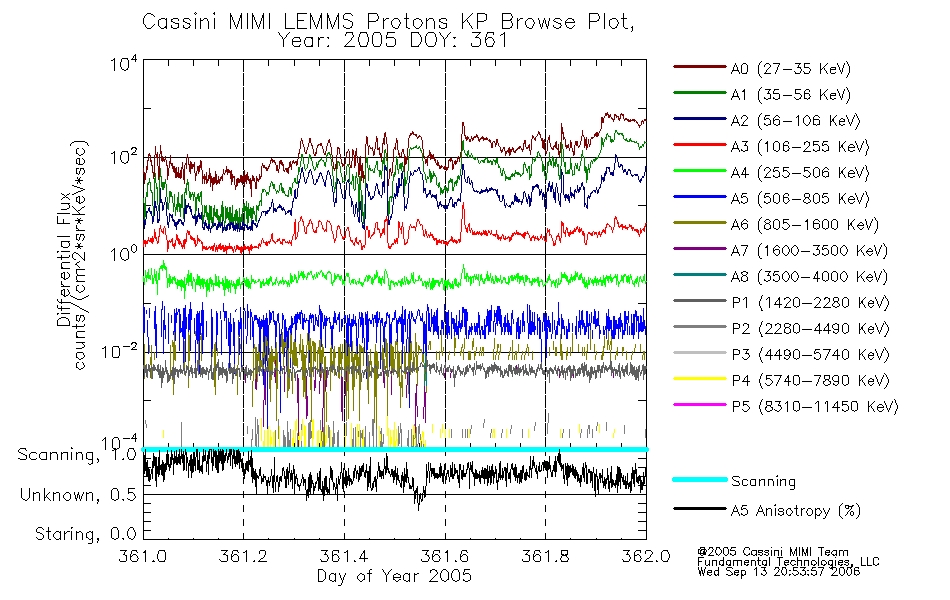The image size is (950, 600).
Task: Click the 10^4 y-axis tick label
Action: pos(124,63)
